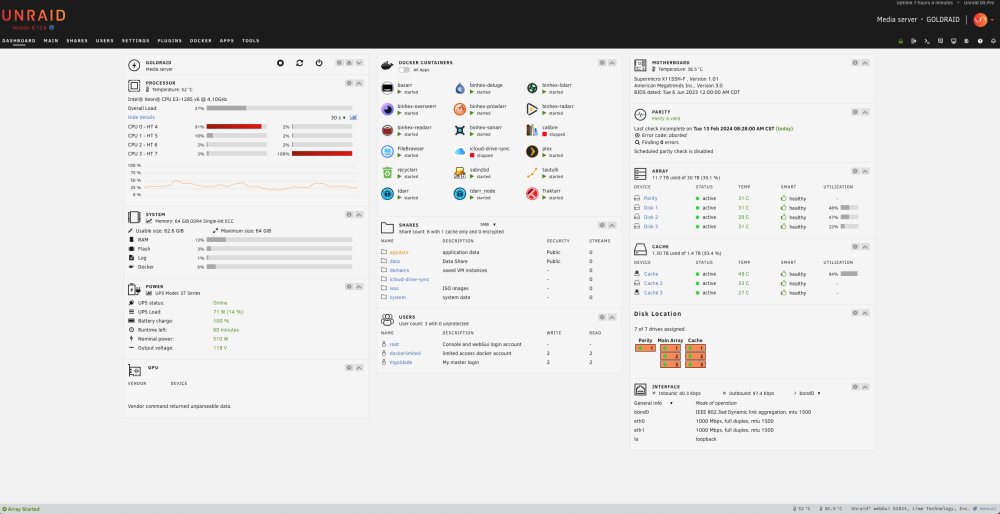Click the binhex-deluge container icon
Screen dimensions: 1000x514
coord(460,88)
